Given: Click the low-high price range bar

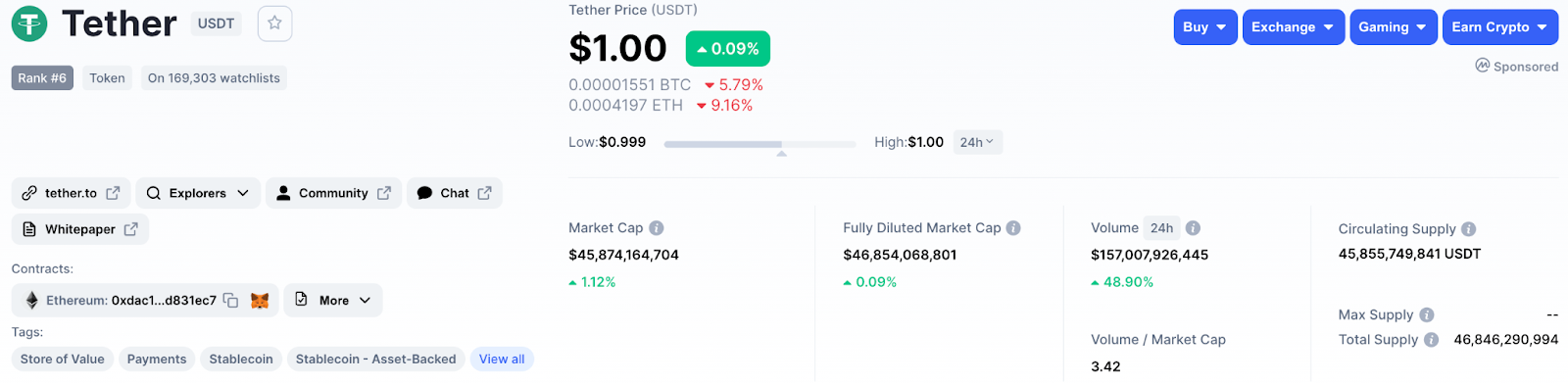Looking at the screenshot, I should 759,144.
